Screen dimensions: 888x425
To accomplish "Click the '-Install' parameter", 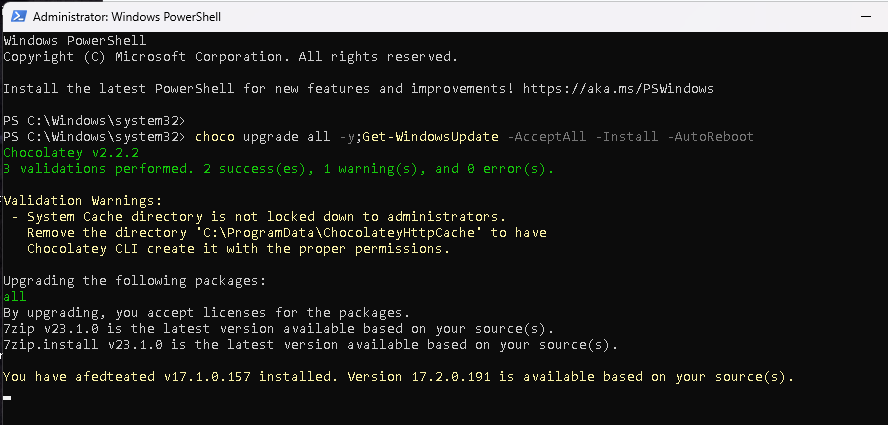I will [626, 137].
